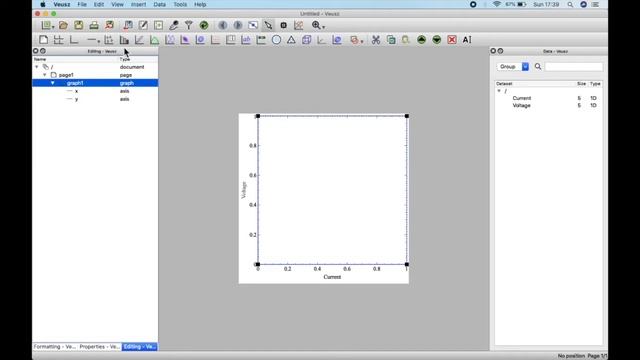Add a contour plot widget
Screen dimensions: 640x360
click(x=200, y=40)
